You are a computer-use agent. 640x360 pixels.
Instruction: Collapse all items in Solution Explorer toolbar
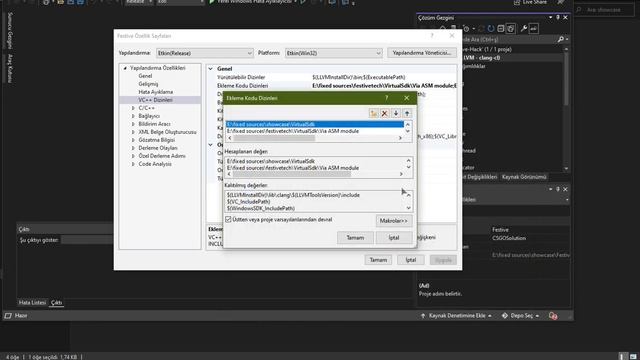pos(501,29)
